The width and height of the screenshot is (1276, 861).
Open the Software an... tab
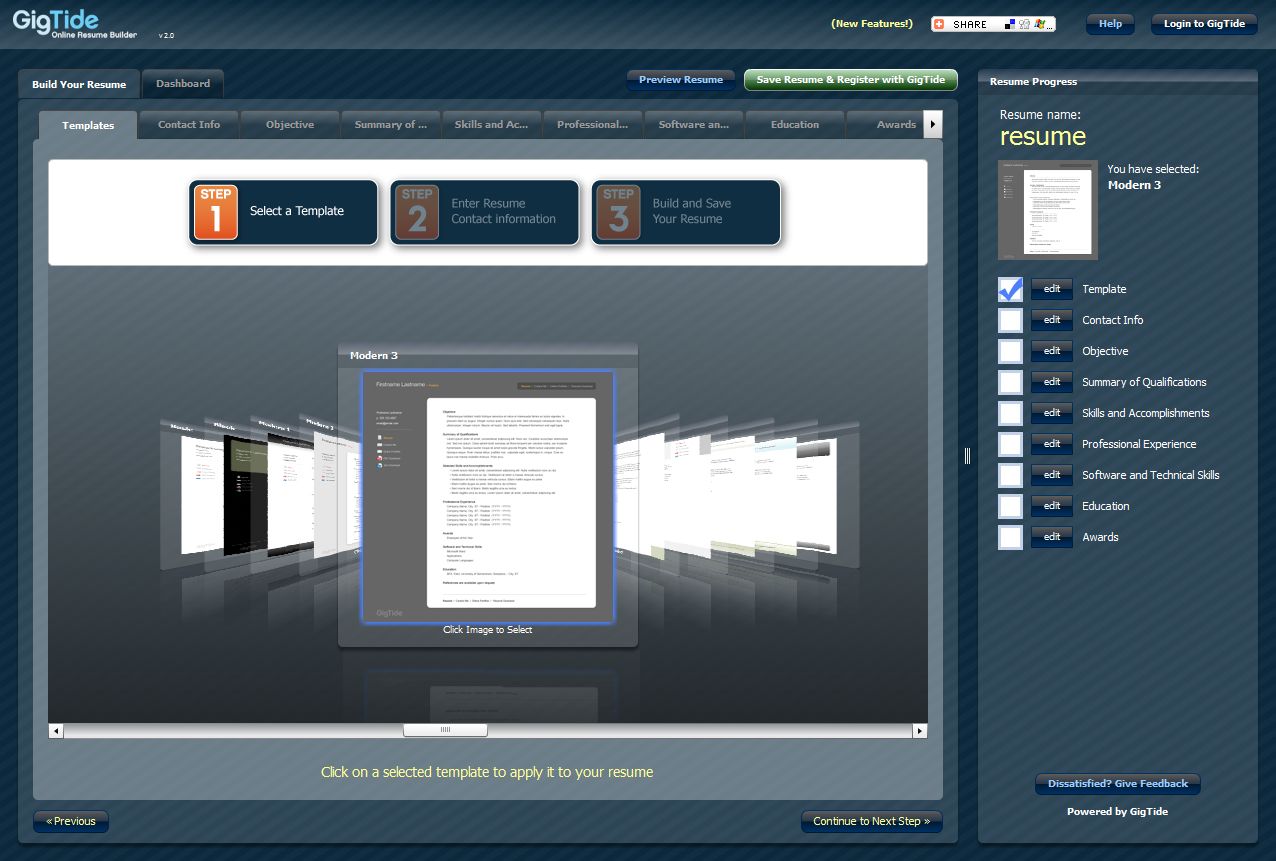click(x=694, y=125)
